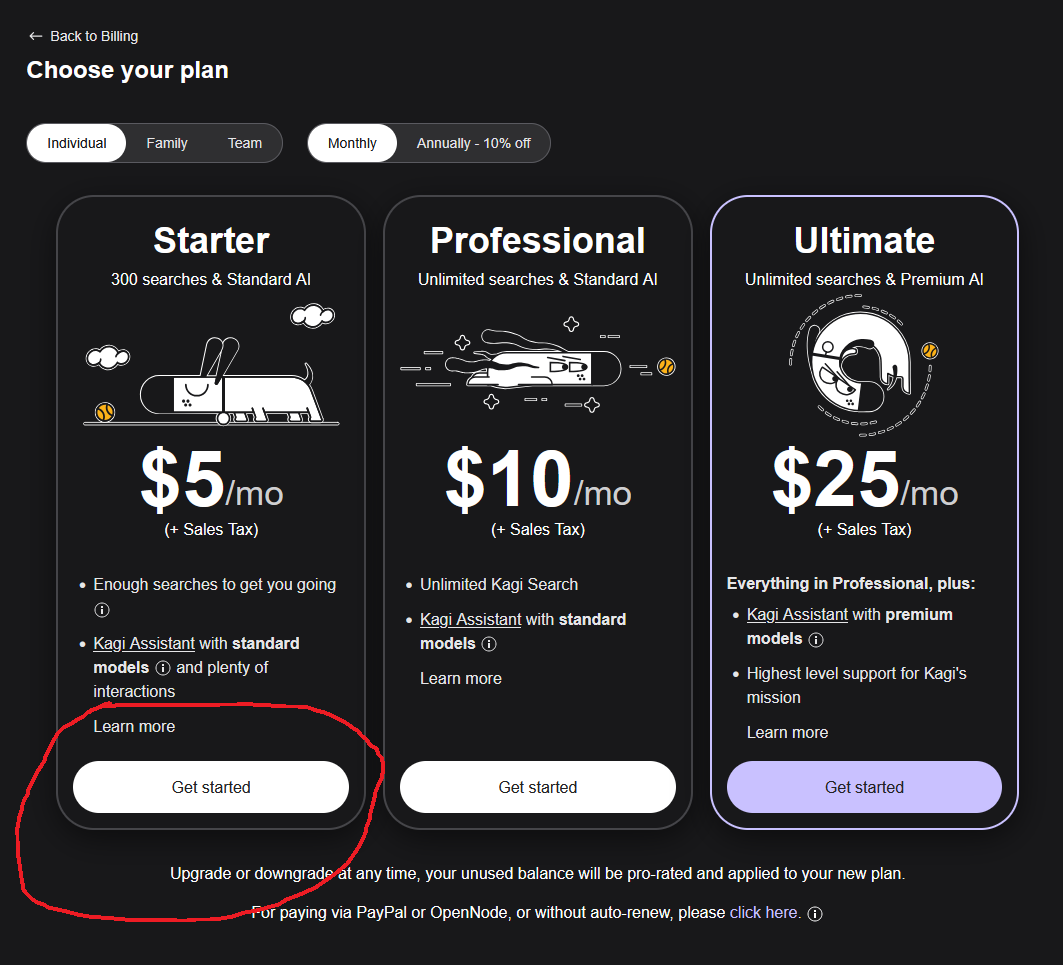Click info icon under Starter's 'Enough searches' text
This screenshot has width=1063, height=965.
tap(101, 609)
